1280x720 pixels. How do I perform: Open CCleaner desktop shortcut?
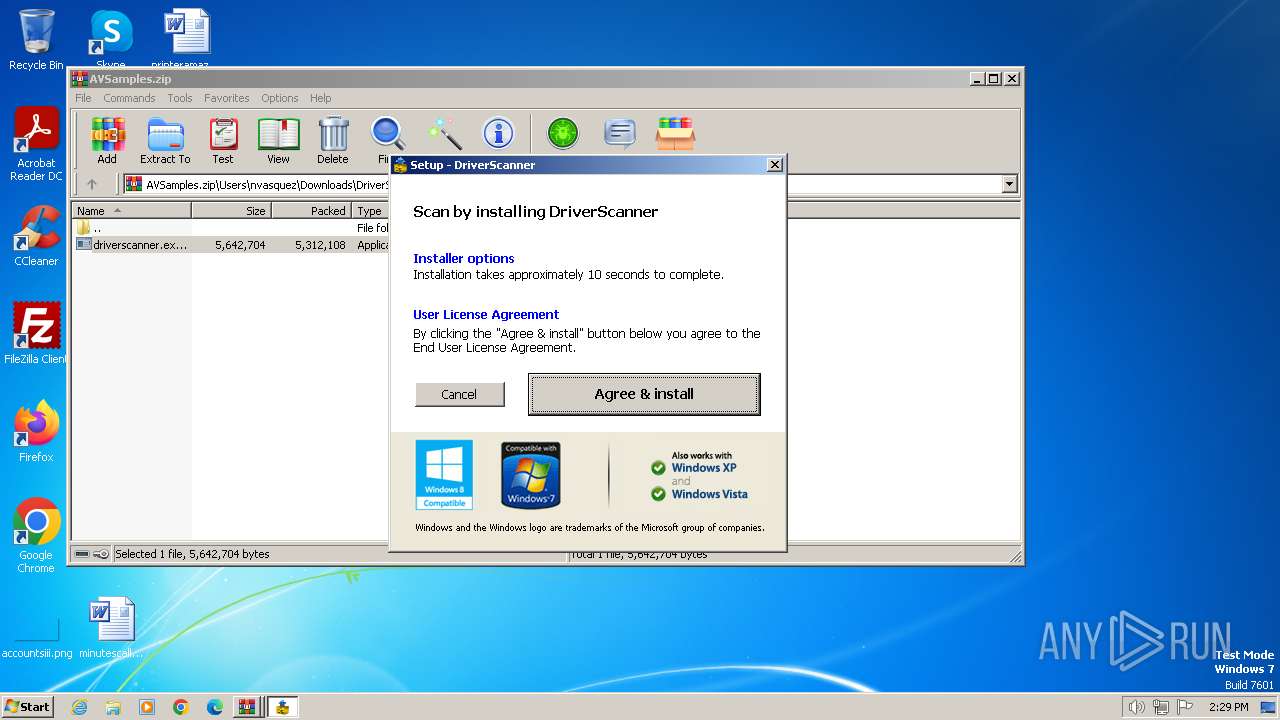coord(36,236)
